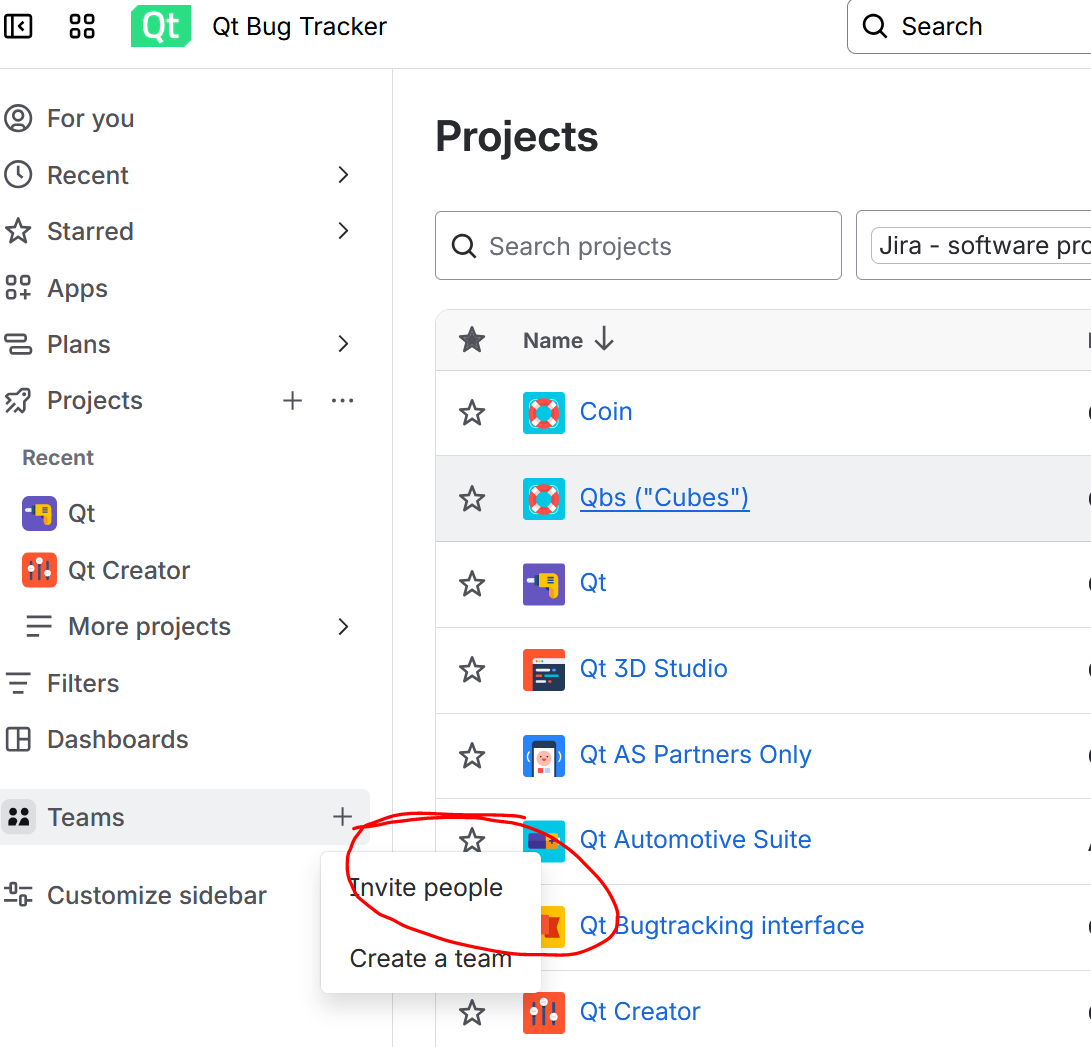The image size is (1091, 1047).
Task: Open recent project Qt Creator in sidebar
Action: click(x=129, y=570)
